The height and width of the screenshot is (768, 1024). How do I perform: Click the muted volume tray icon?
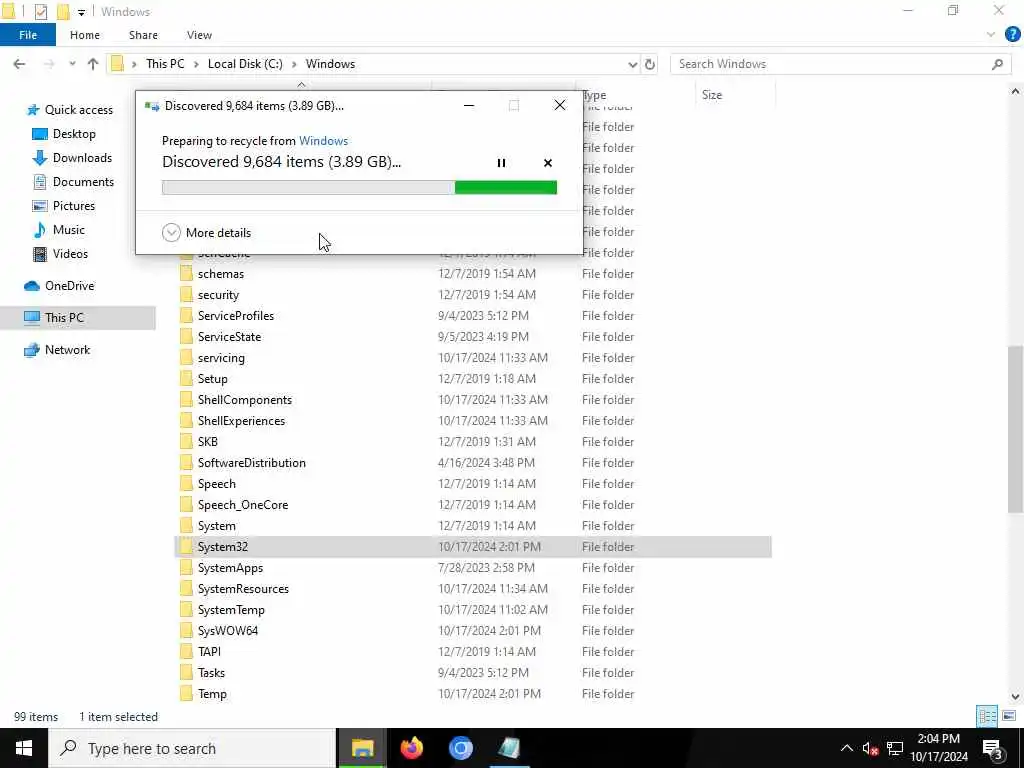click(x=870, y=748)
